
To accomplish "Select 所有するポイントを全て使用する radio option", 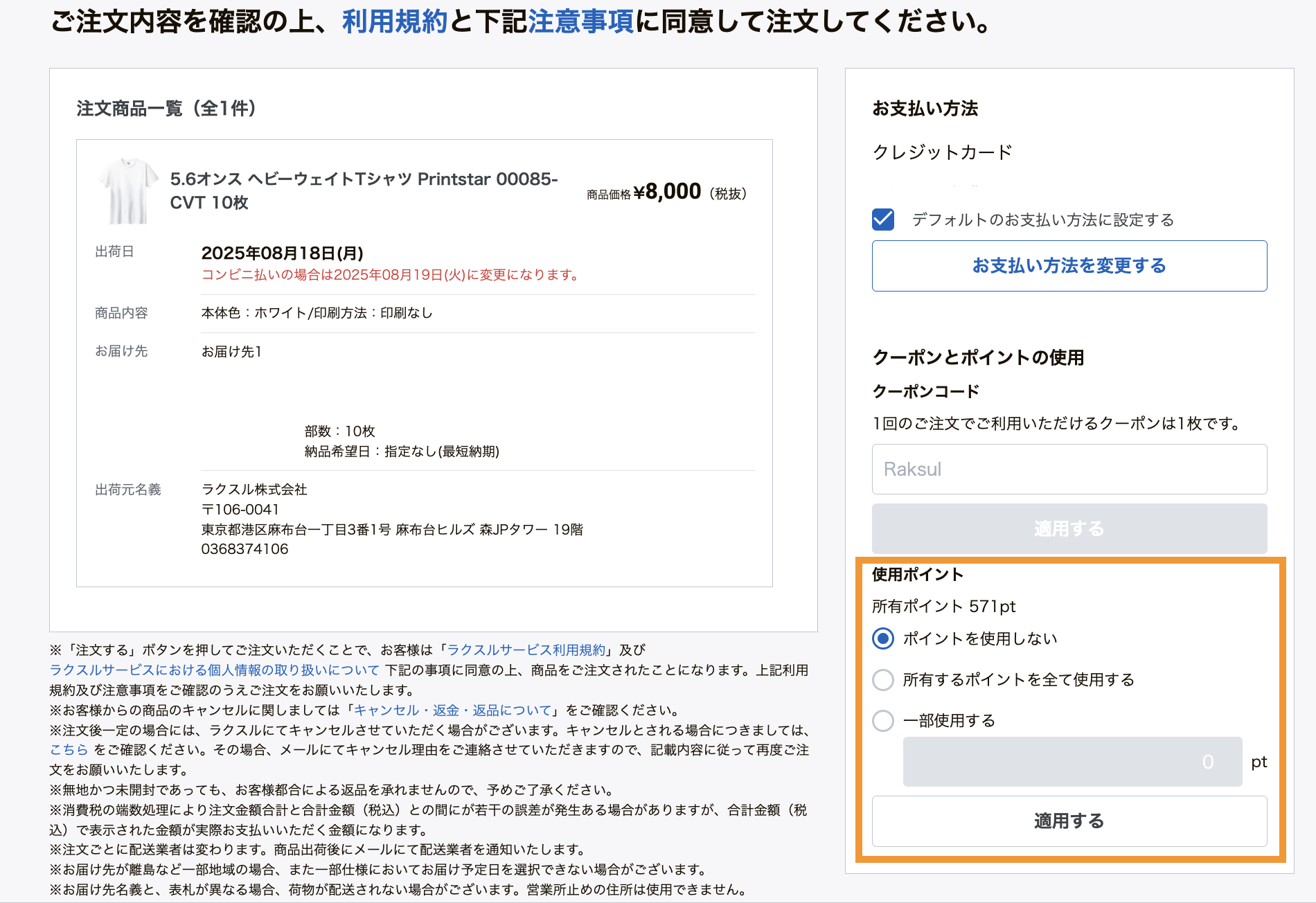I will pos(883,679).
